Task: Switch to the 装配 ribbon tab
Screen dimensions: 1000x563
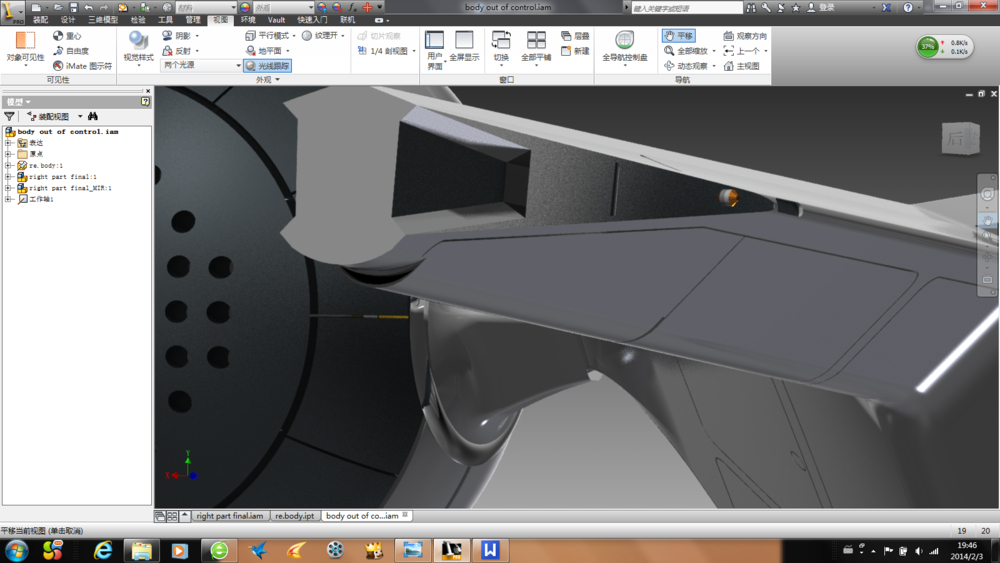Action: click(41, 20)
